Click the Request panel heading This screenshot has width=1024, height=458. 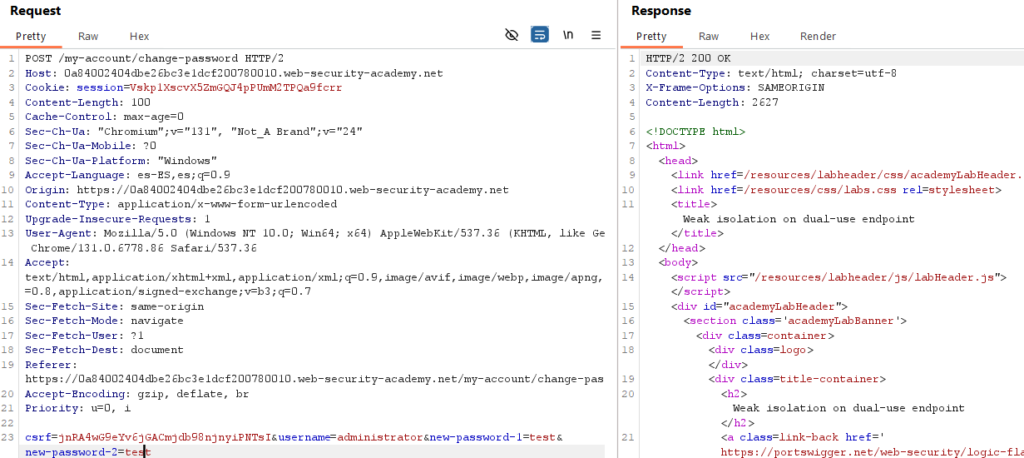click(35, 11)
